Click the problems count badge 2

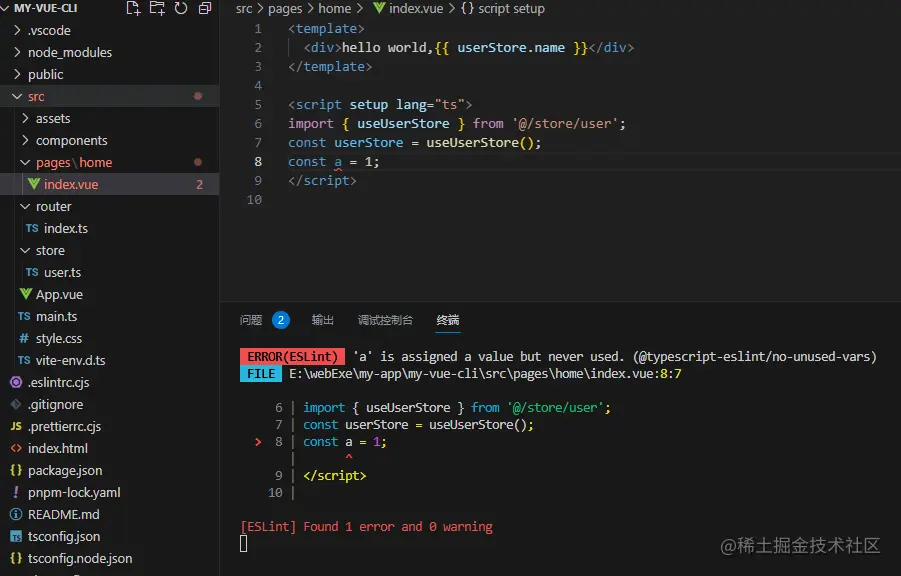tap(280, 320)
